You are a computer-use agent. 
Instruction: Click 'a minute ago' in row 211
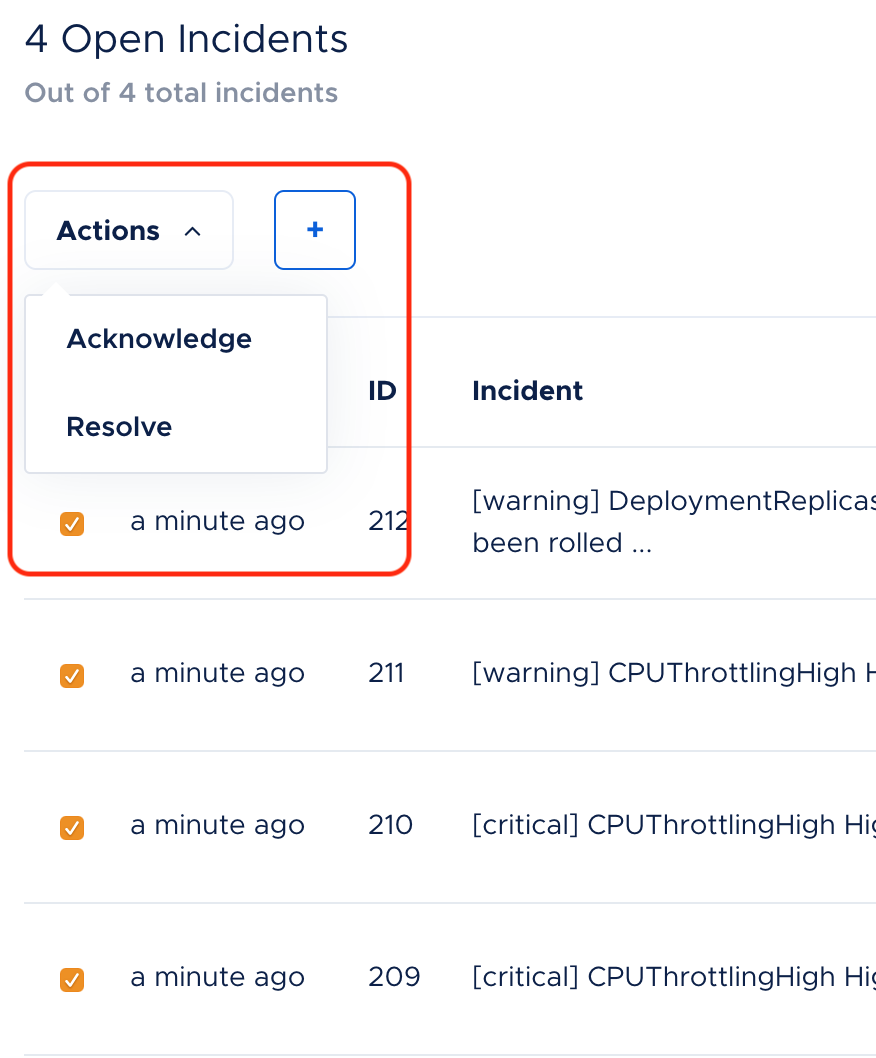(x=217, y=673)
